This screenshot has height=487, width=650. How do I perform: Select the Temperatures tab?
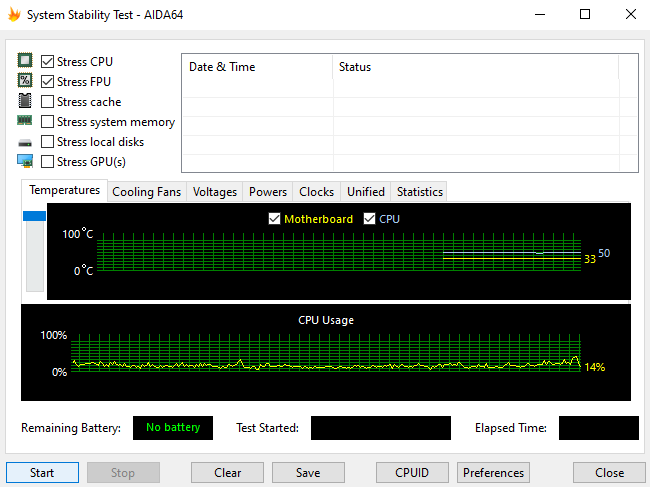point(65,190)
